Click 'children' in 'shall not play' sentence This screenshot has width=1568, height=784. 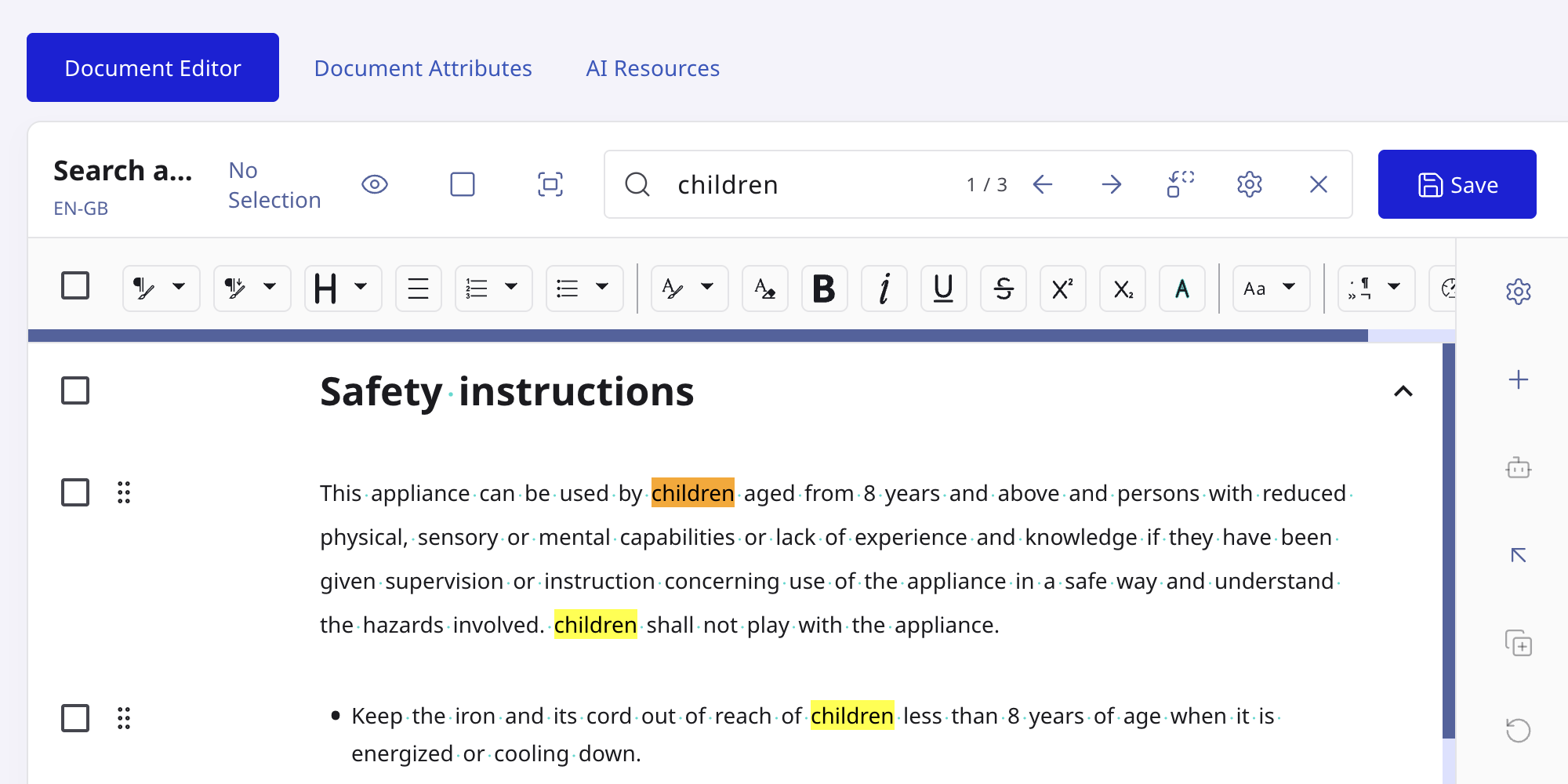tap(596, 625)
